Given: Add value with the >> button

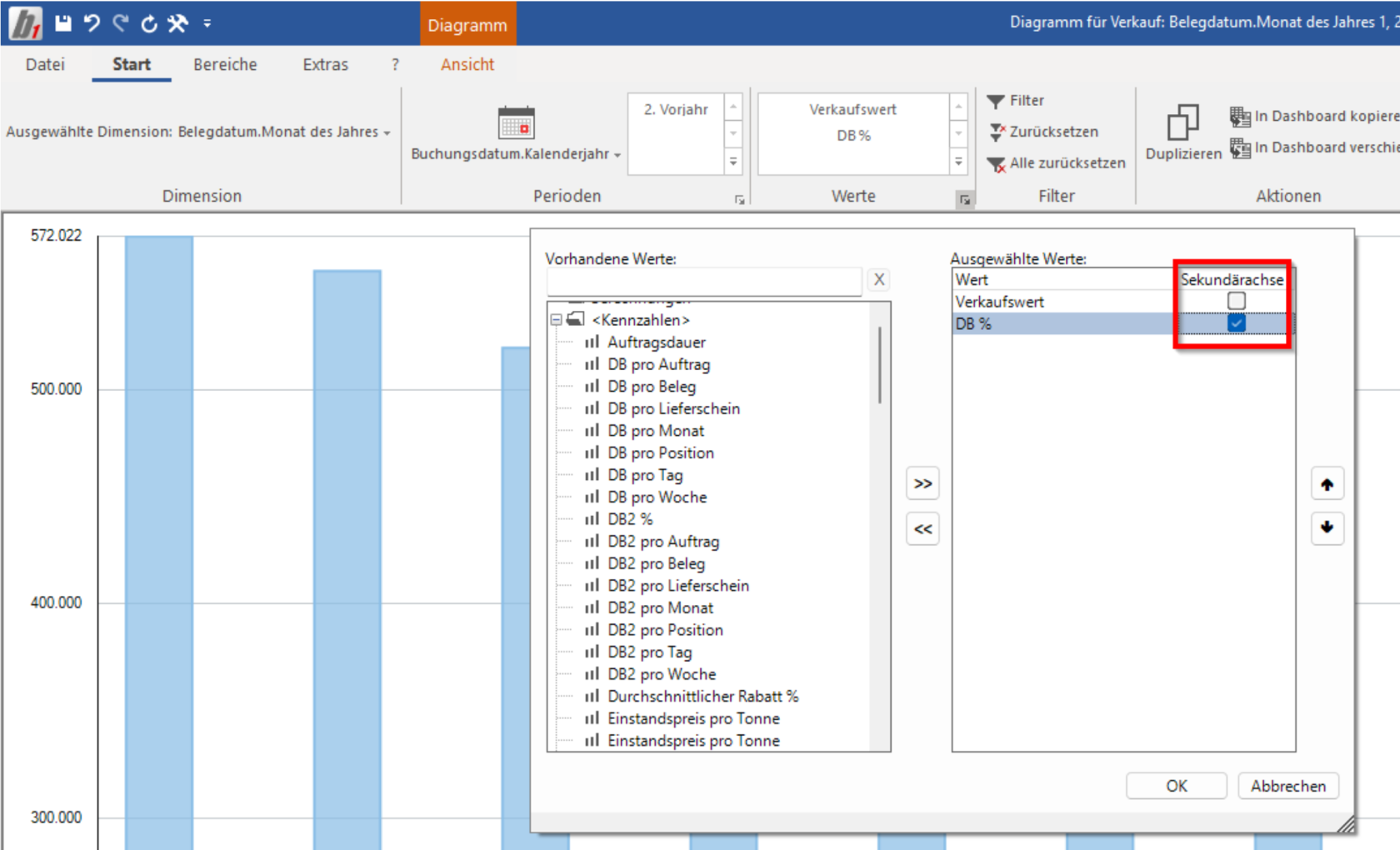Looking at the screenshot, I should pos(922,484).
